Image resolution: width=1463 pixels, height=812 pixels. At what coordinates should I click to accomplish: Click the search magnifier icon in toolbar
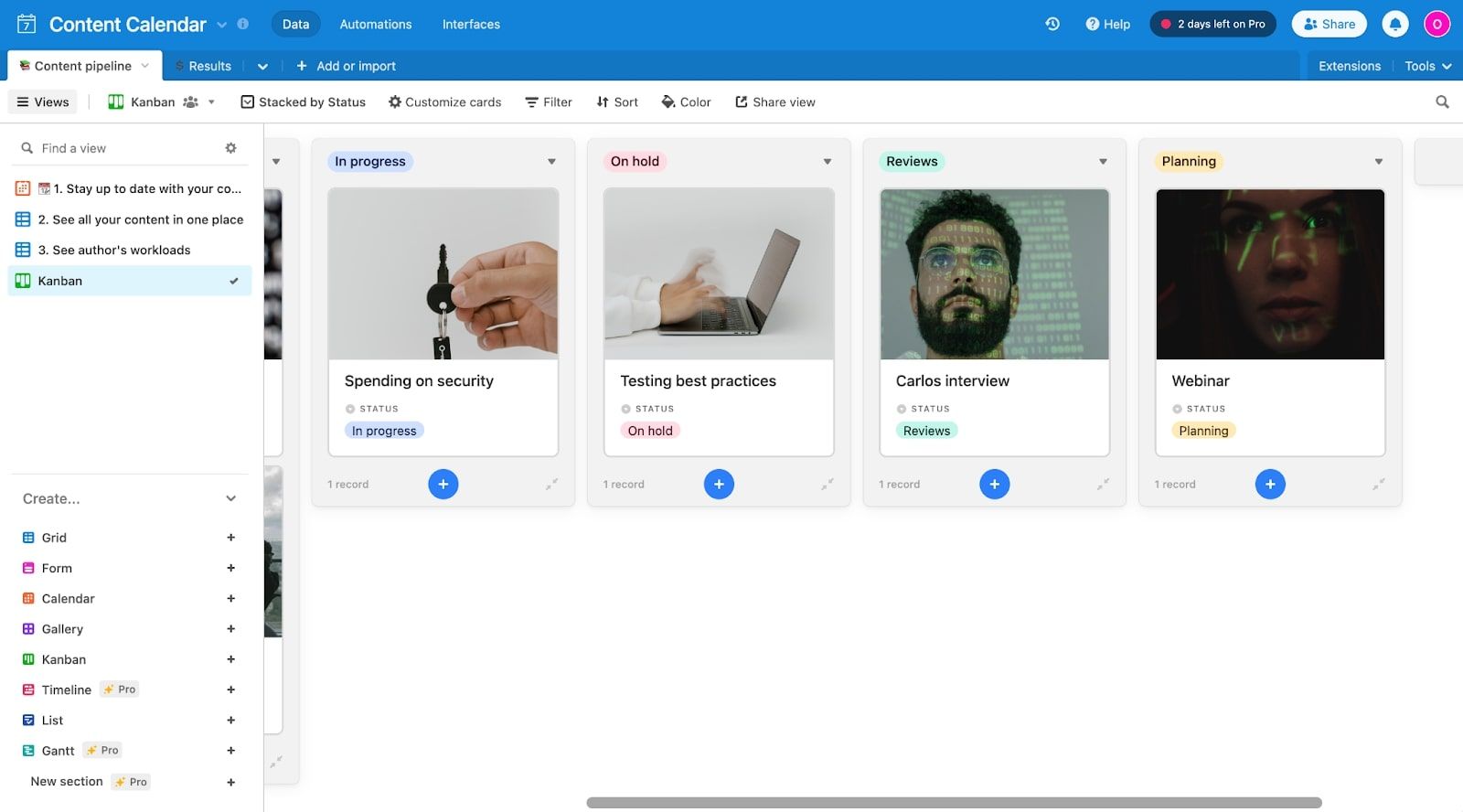[x=1442, y=102]
